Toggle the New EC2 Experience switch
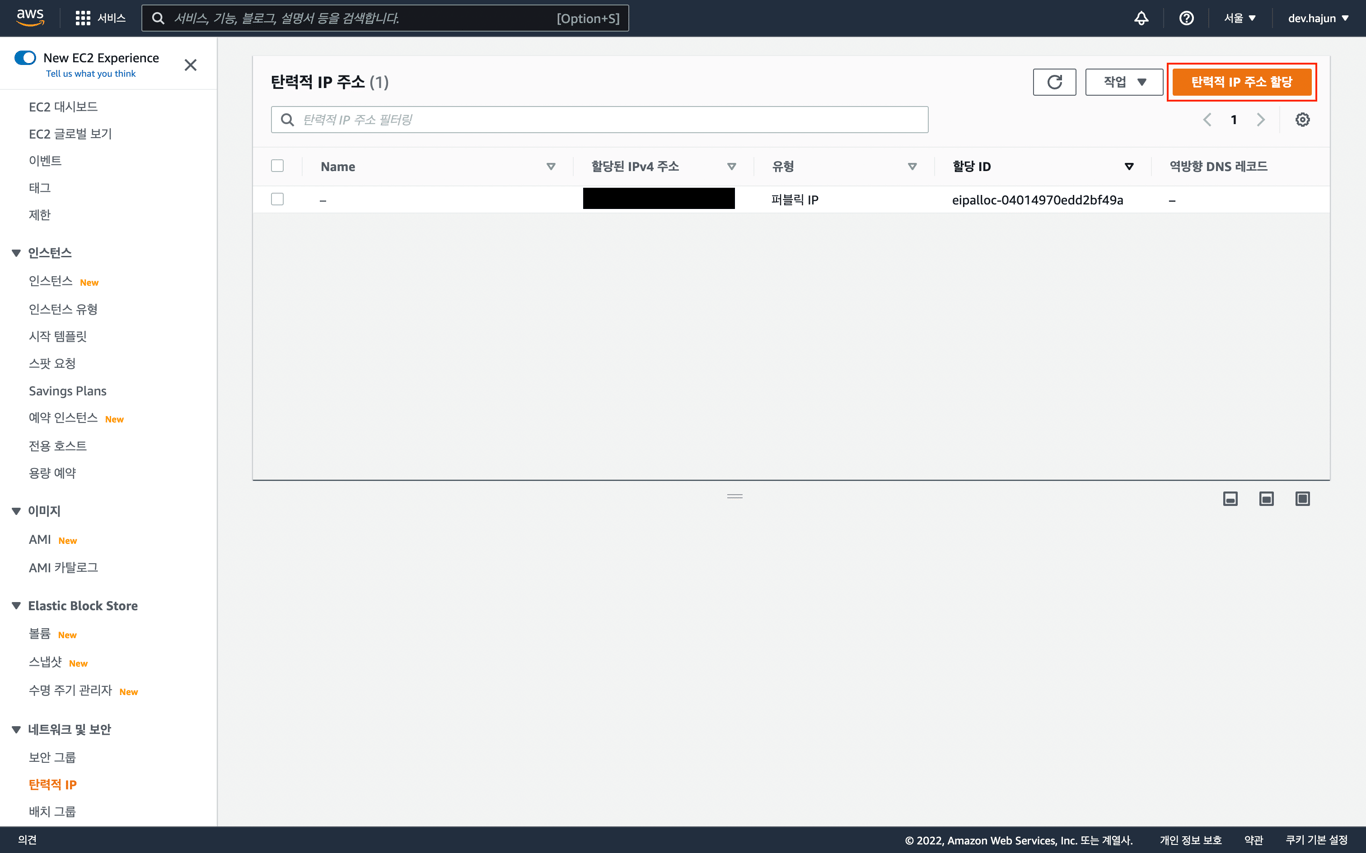The image size is (1366, 853). [x=25, y=58]
